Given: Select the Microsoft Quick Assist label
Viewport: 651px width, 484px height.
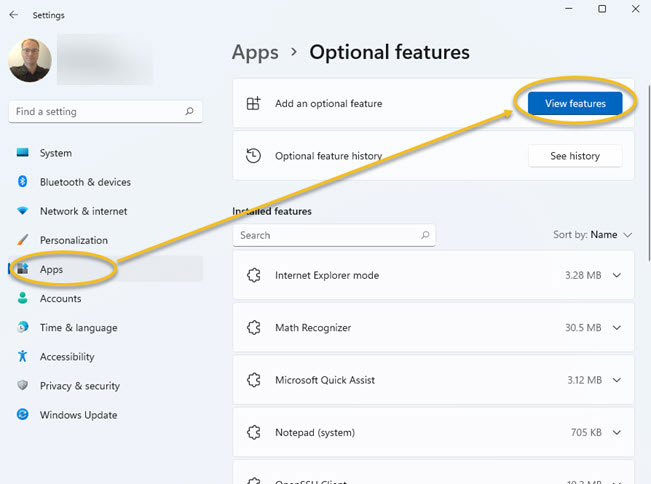Looking at the screenshot, I should pyautogui.click(x=325, y=380).
